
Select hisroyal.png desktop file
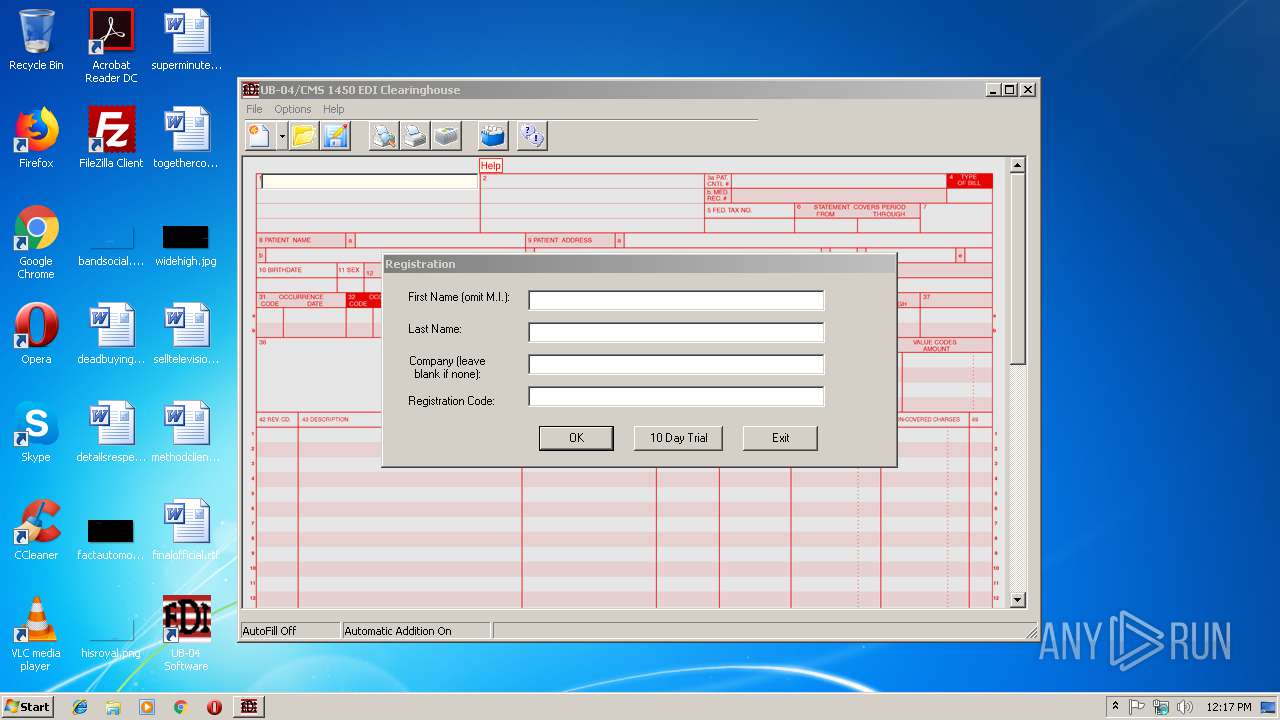[111, 635]
